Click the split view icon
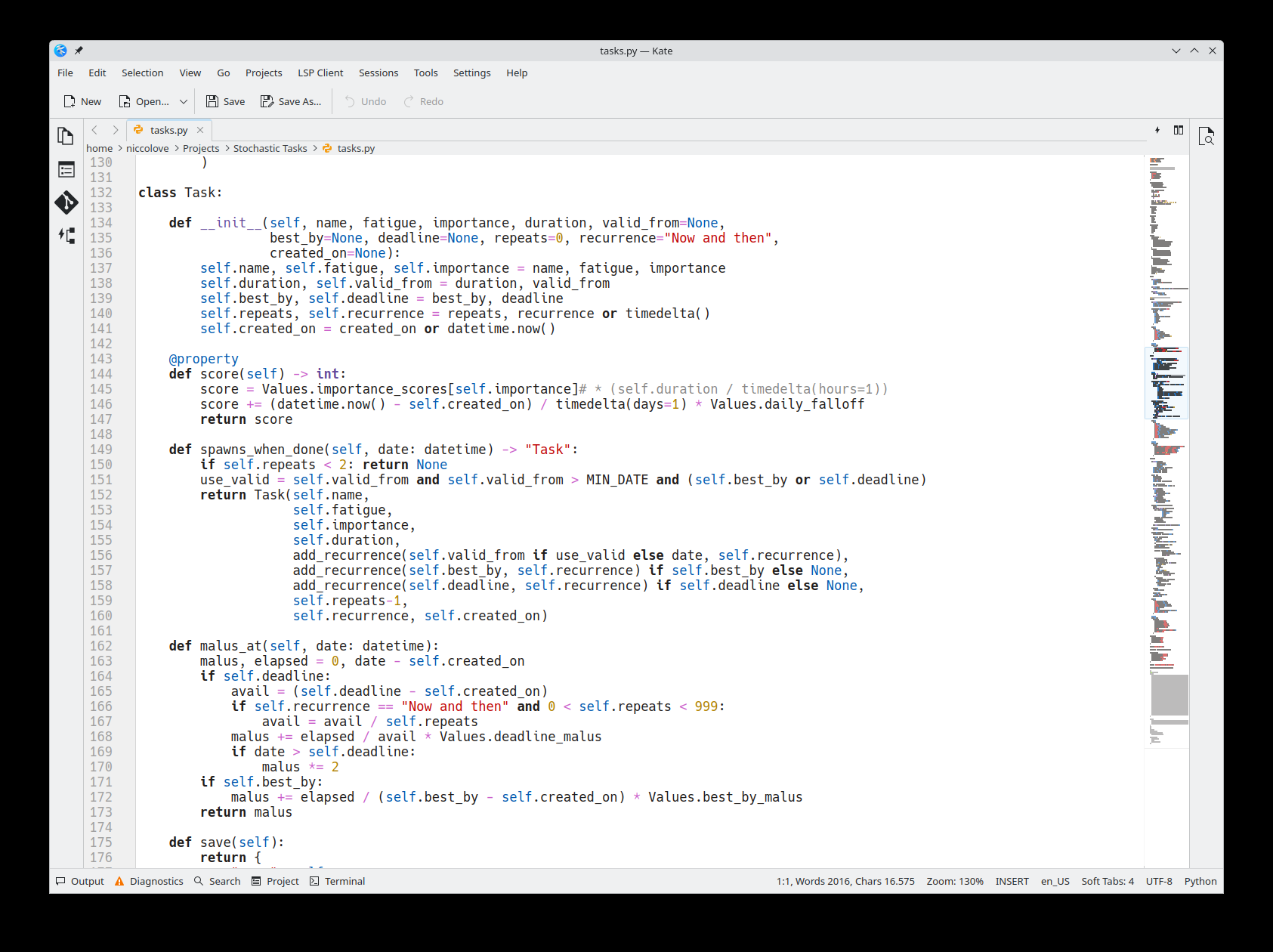The image size is (1273, 952). click(1178, 130)
